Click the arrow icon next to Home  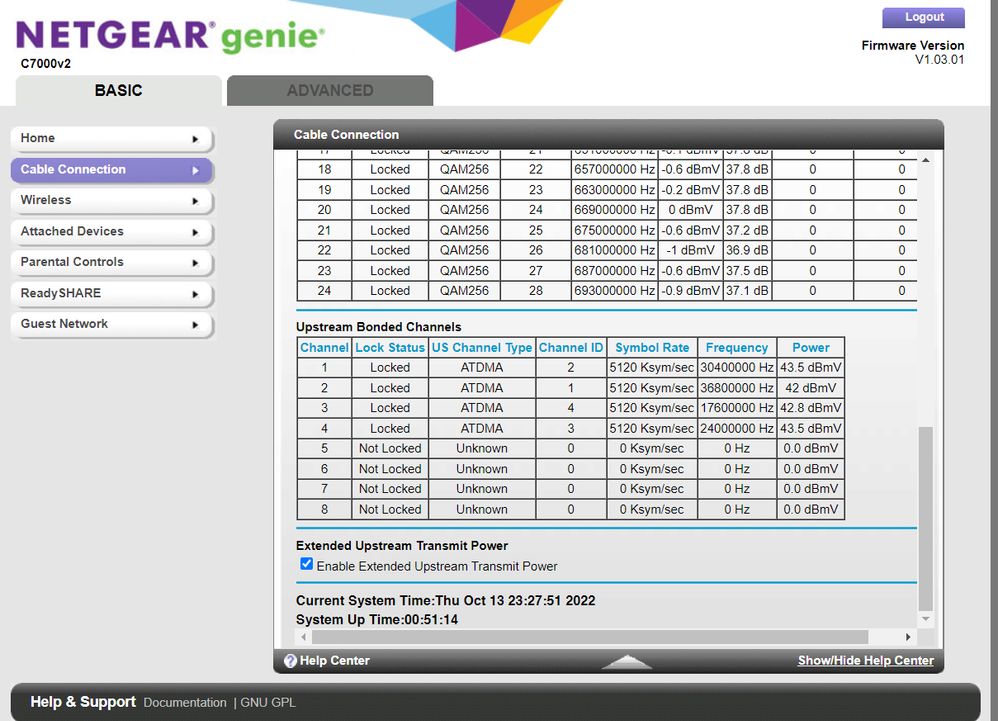(195, 139)
